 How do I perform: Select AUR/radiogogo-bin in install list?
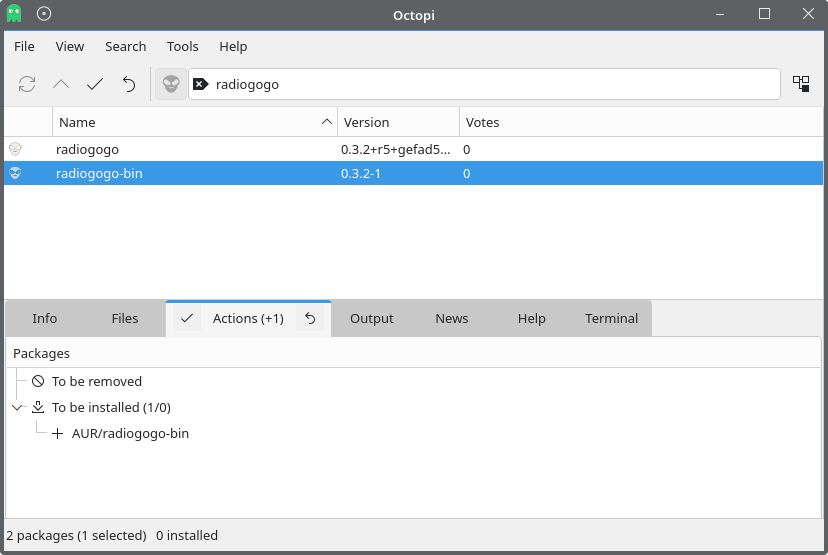pyautogui.click(x=130, y=434)
